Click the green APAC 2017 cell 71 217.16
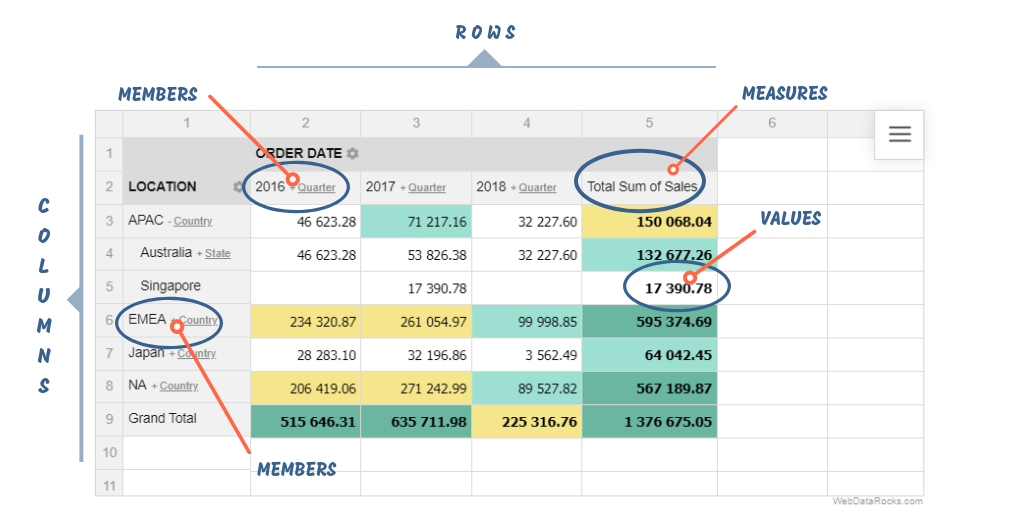This screenshot has height=512, width=1024. [416, 221]
